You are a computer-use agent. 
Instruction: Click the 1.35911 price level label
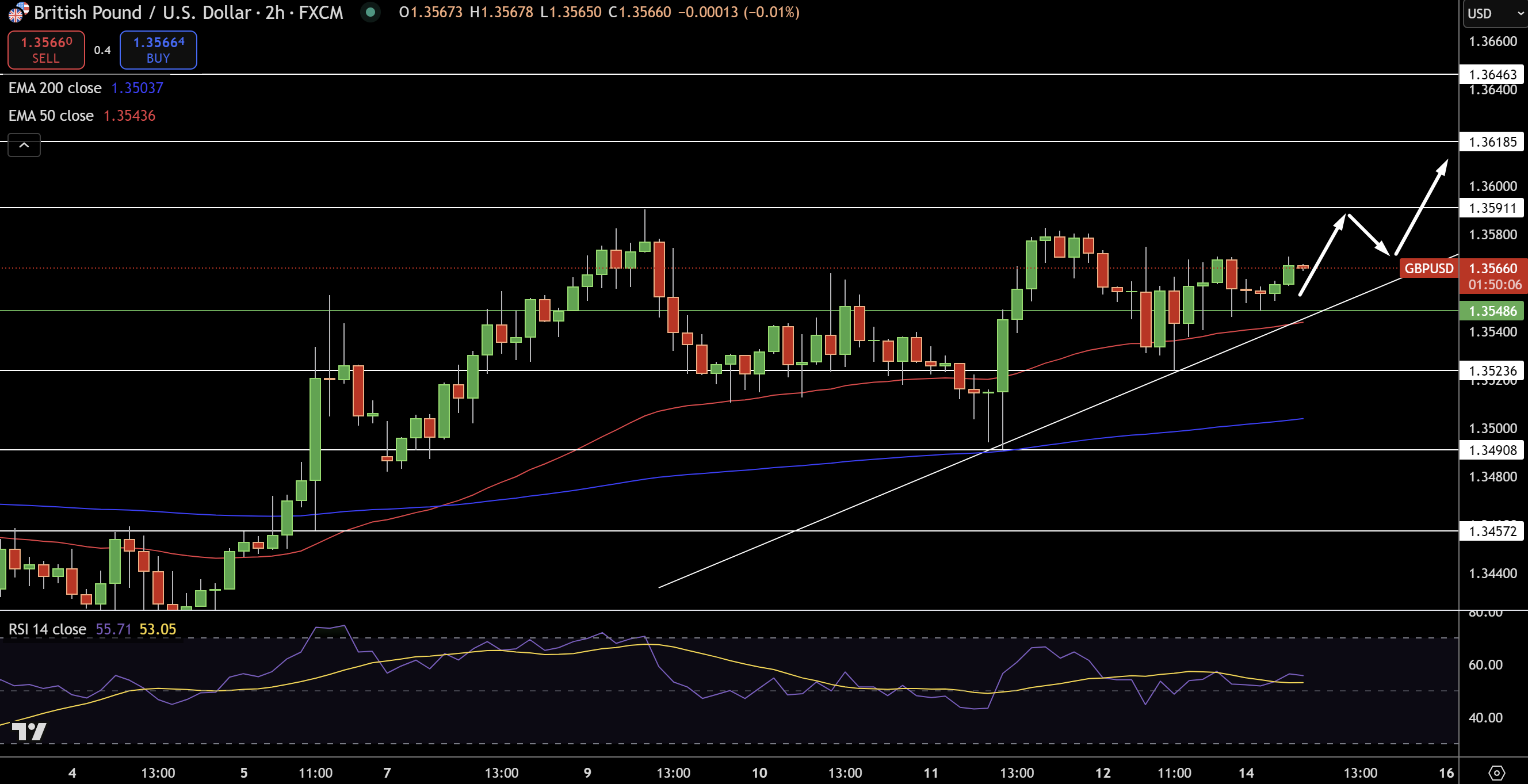[x=1492, y=208]
